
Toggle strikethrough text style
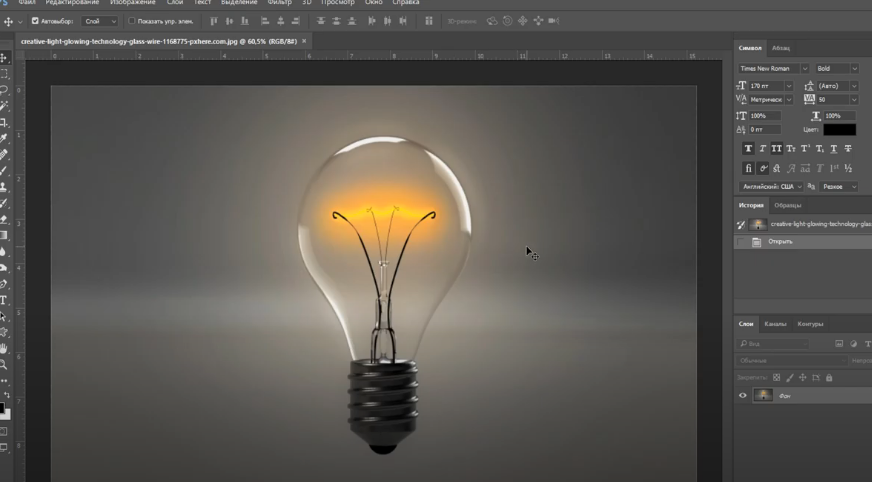848,148
